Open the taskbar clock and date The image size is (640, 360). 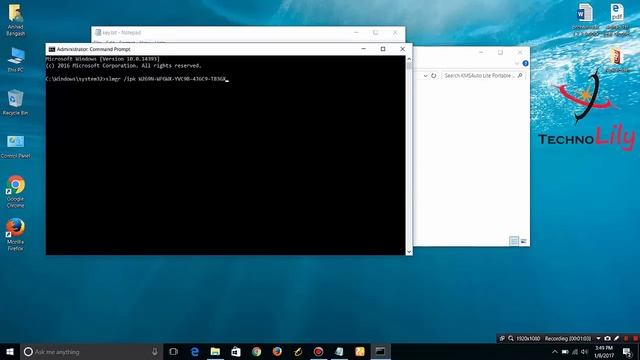(x=604, y=352)
